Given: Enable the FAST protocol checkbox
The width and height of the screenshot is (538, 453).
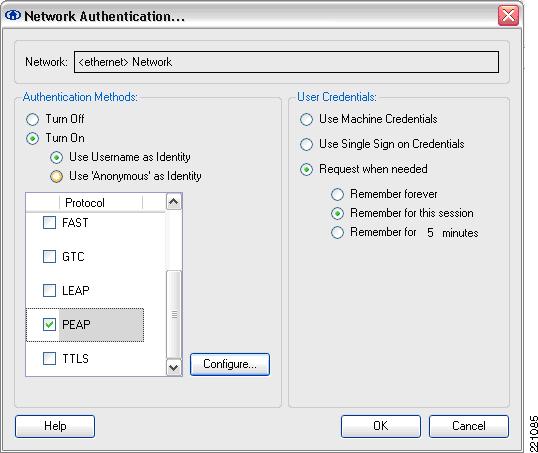Looking at the screenshot, I should [49, 223].
